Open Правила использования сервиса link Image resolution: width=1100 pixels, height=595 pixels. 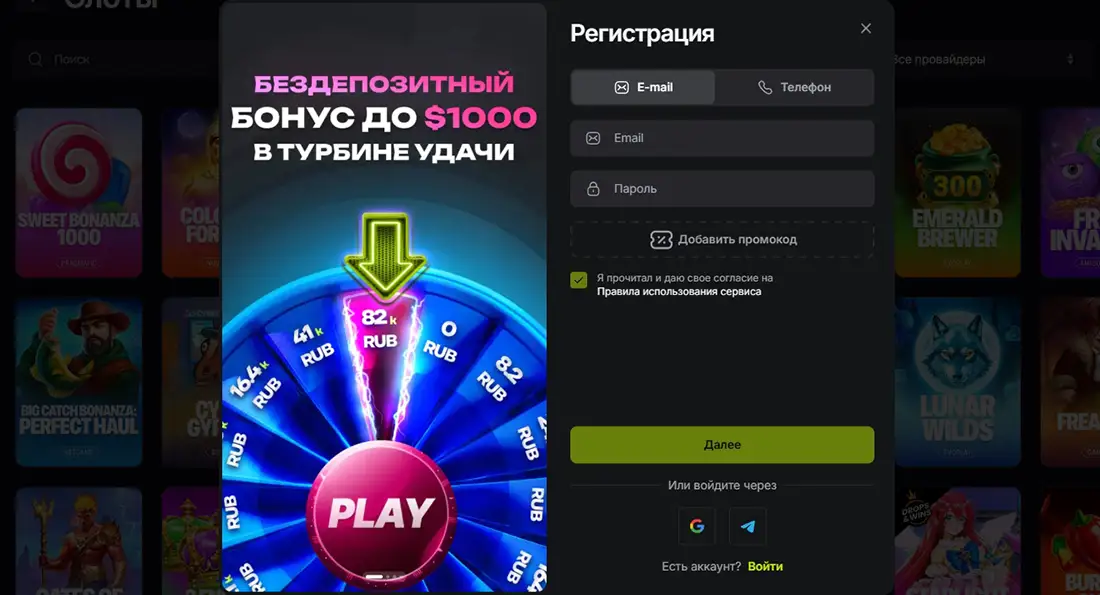point(679,292)
